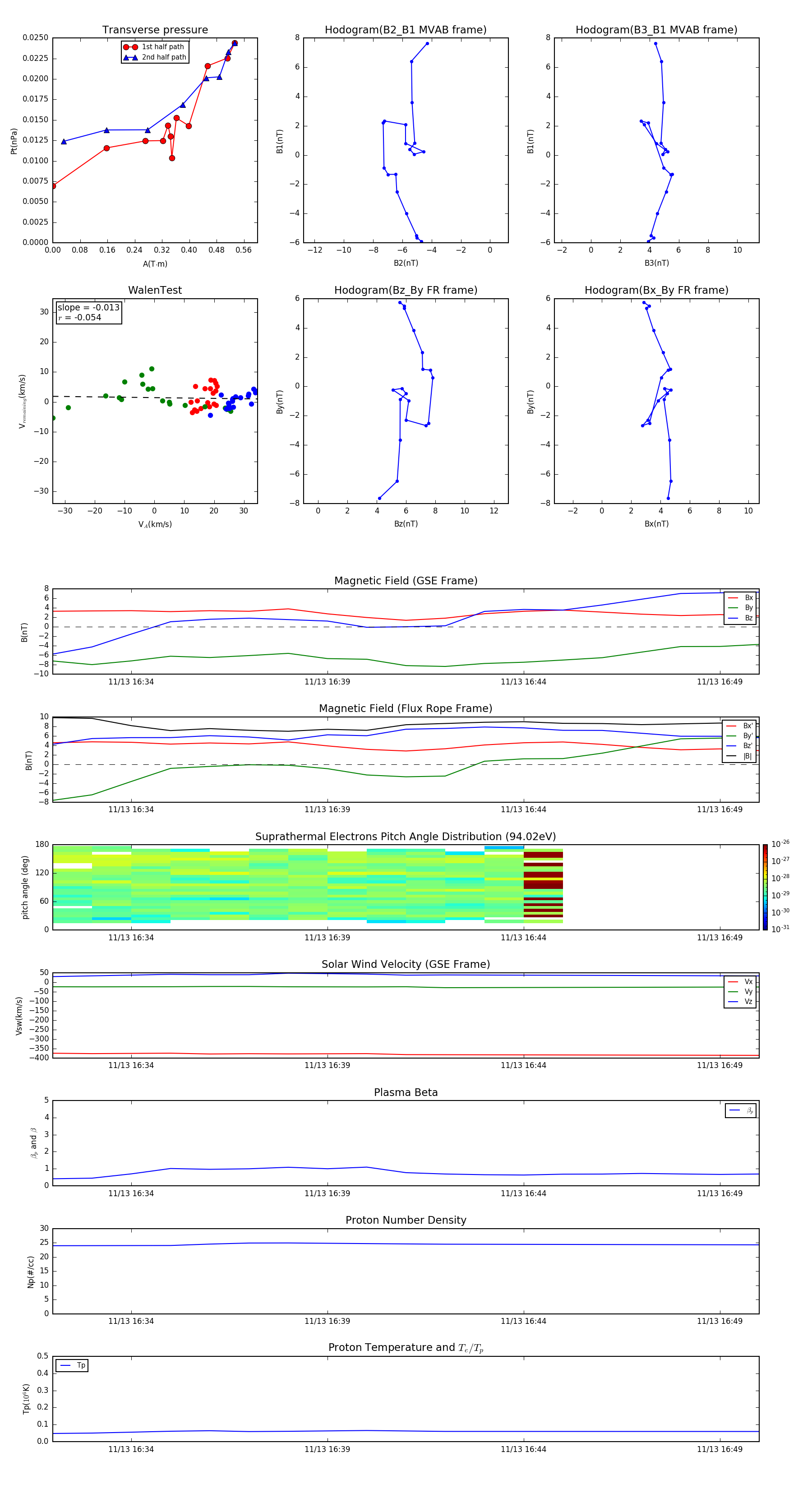Screen dimensions: 812x1489
Task: Click 'Hodogram(B2_B1 MVAB frame)' title
Action: click(406, 30)
